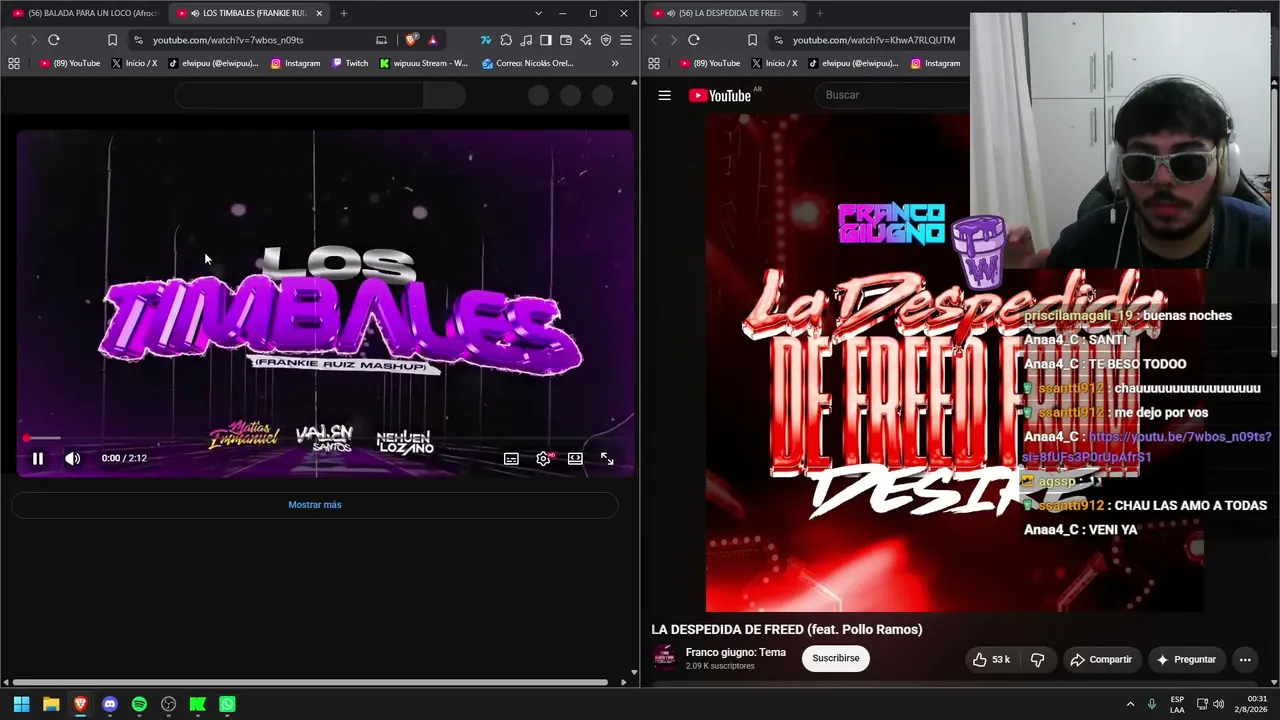Open the Inicio / X bookmark in left window
This screenshot has width=1280, height=720.
(134, 63)
